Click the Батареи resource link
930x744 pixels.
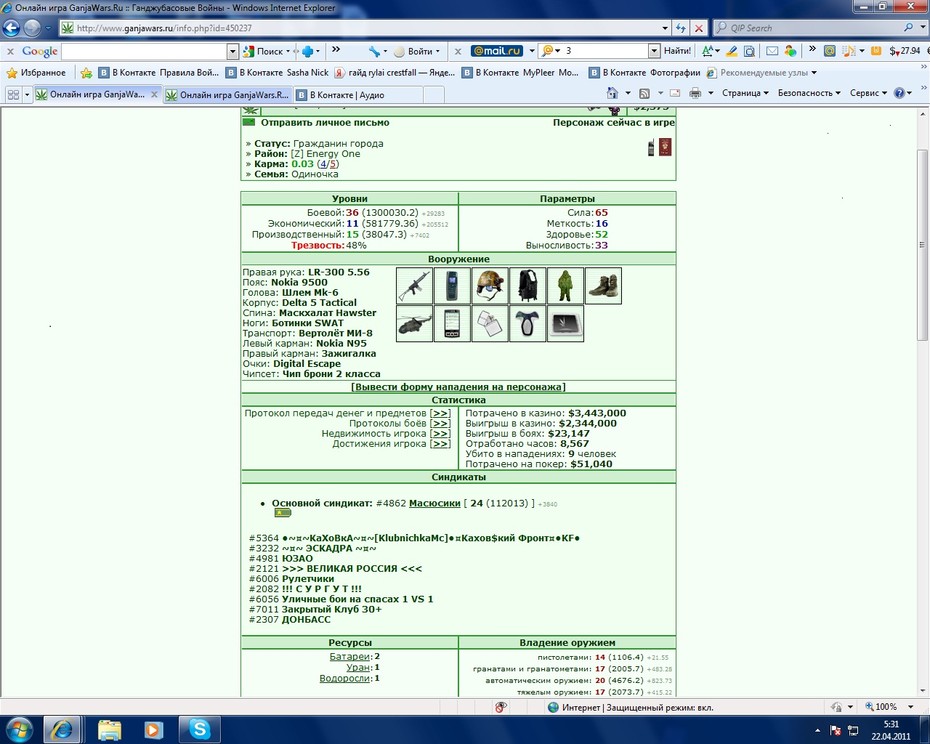click(x=350, y=656)
